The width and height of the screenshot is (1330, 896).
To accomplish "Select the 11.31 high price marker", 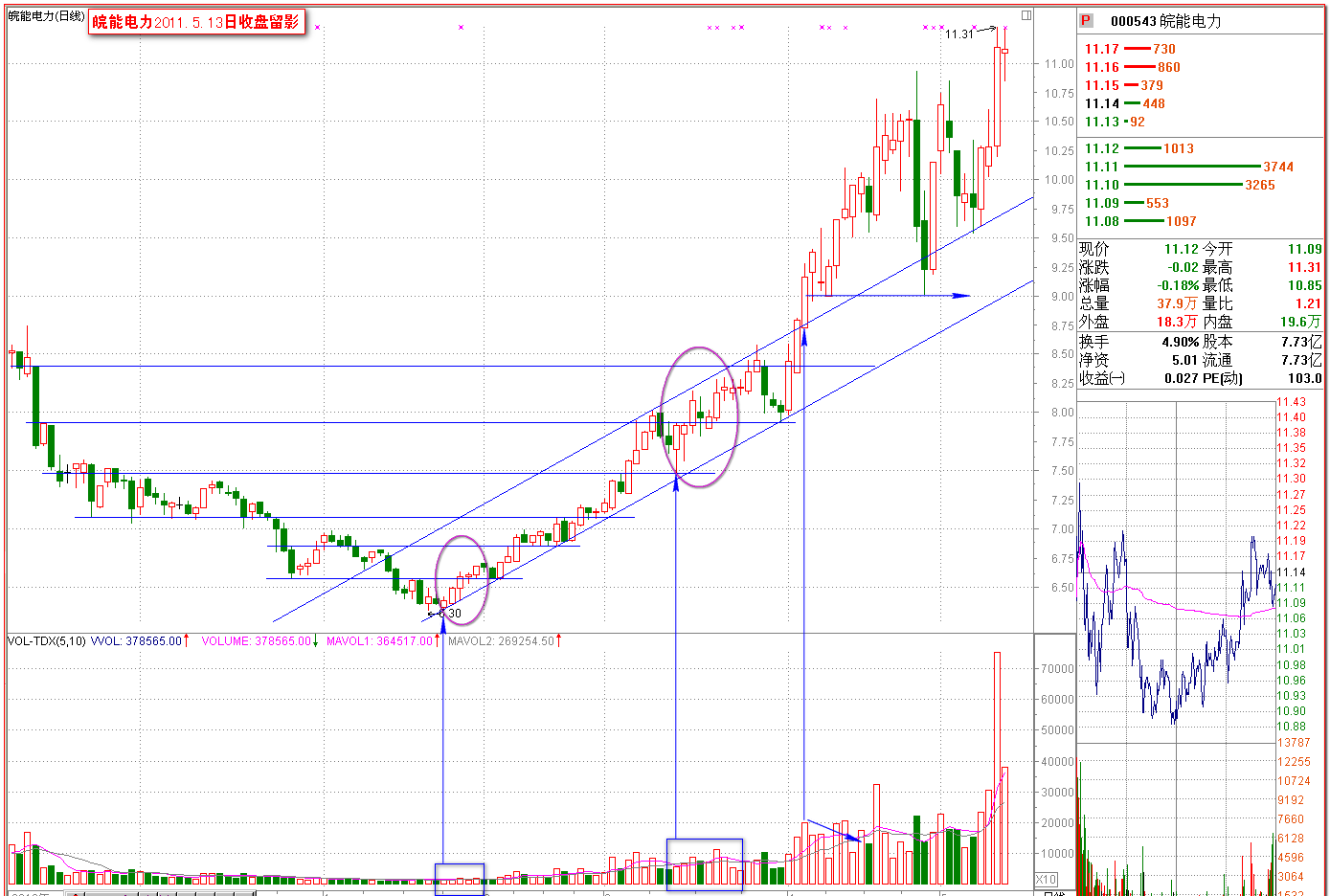I will pos(958,34).
